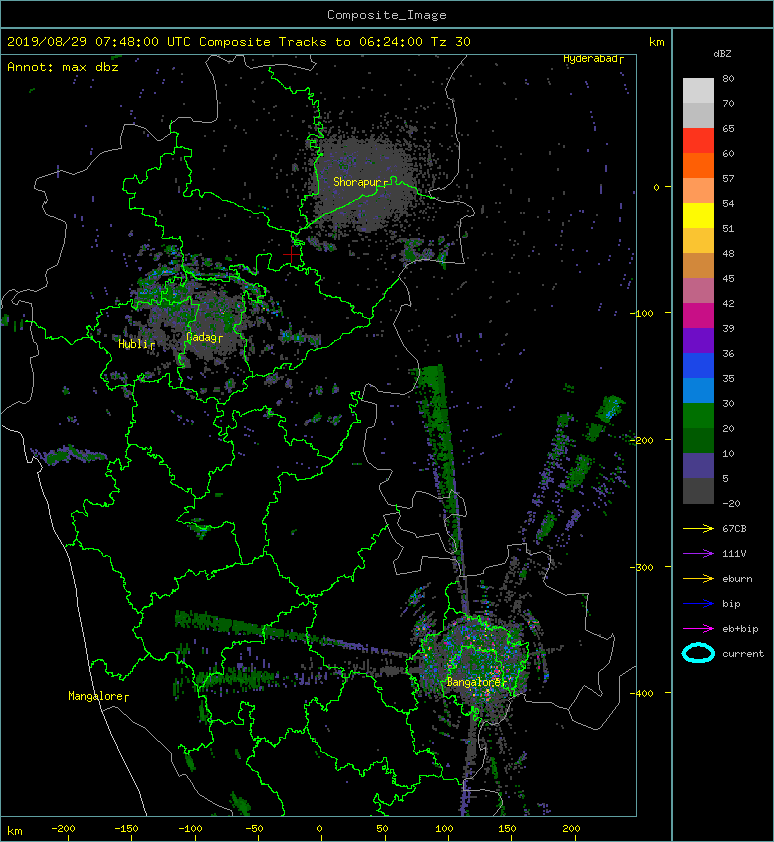Click the eburn legend label

737,578
